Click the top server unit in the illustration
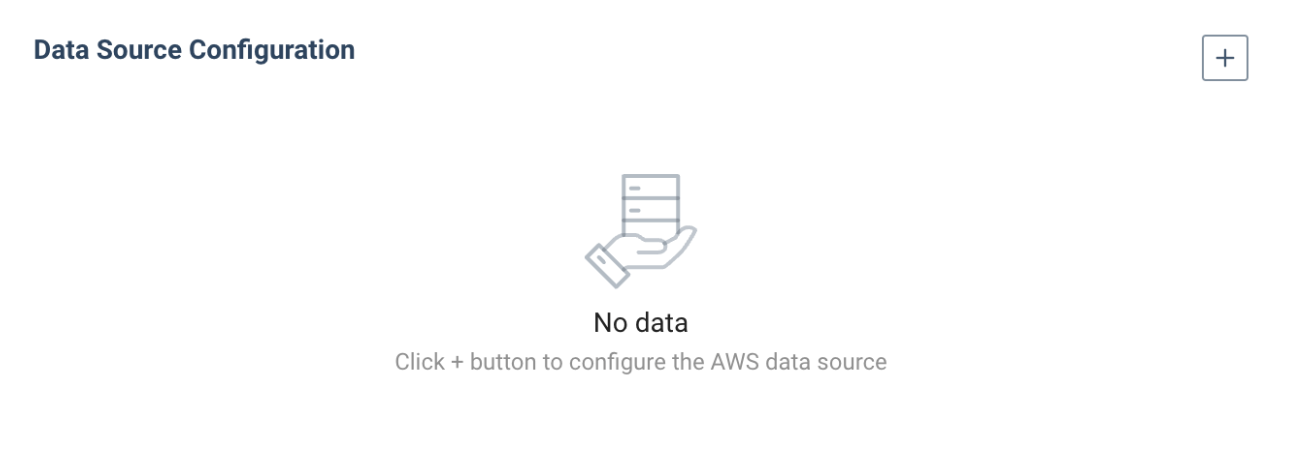1294x474 pixels. pyautogui.click(x=650, y=187)
